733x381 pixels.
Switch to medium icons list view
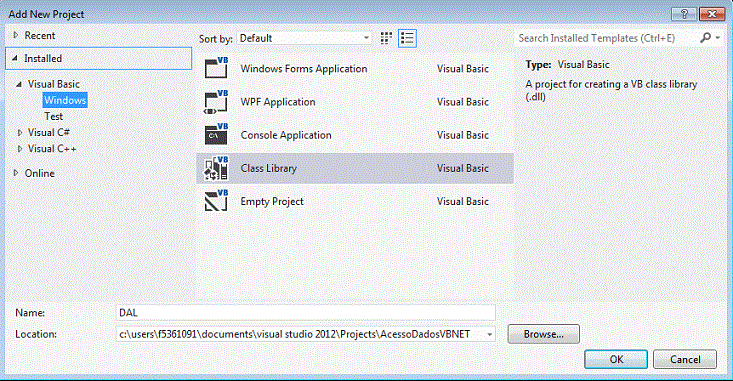407,38
